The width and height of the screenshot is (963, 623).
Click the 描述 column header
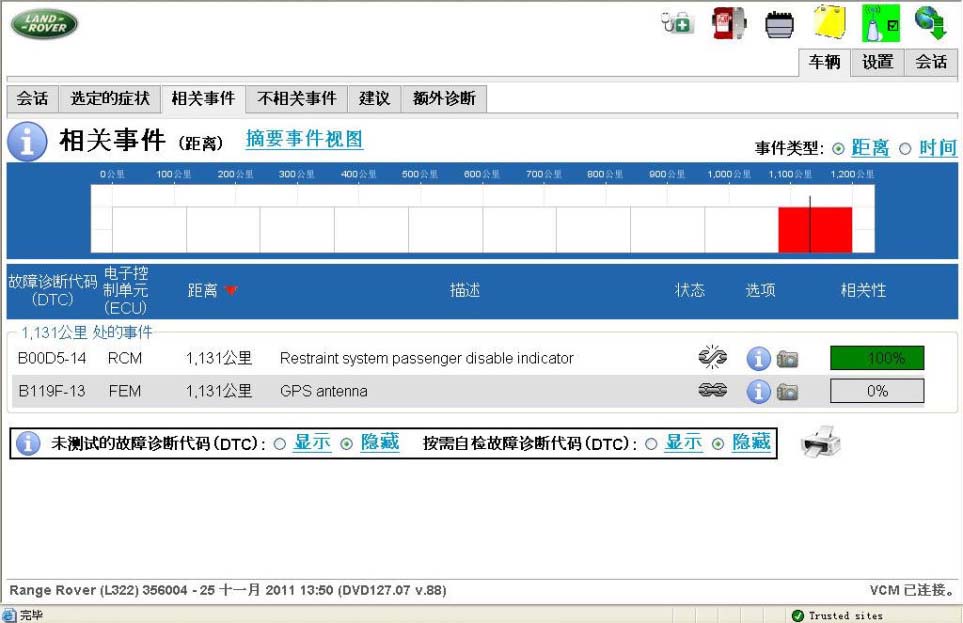(465, 290)
